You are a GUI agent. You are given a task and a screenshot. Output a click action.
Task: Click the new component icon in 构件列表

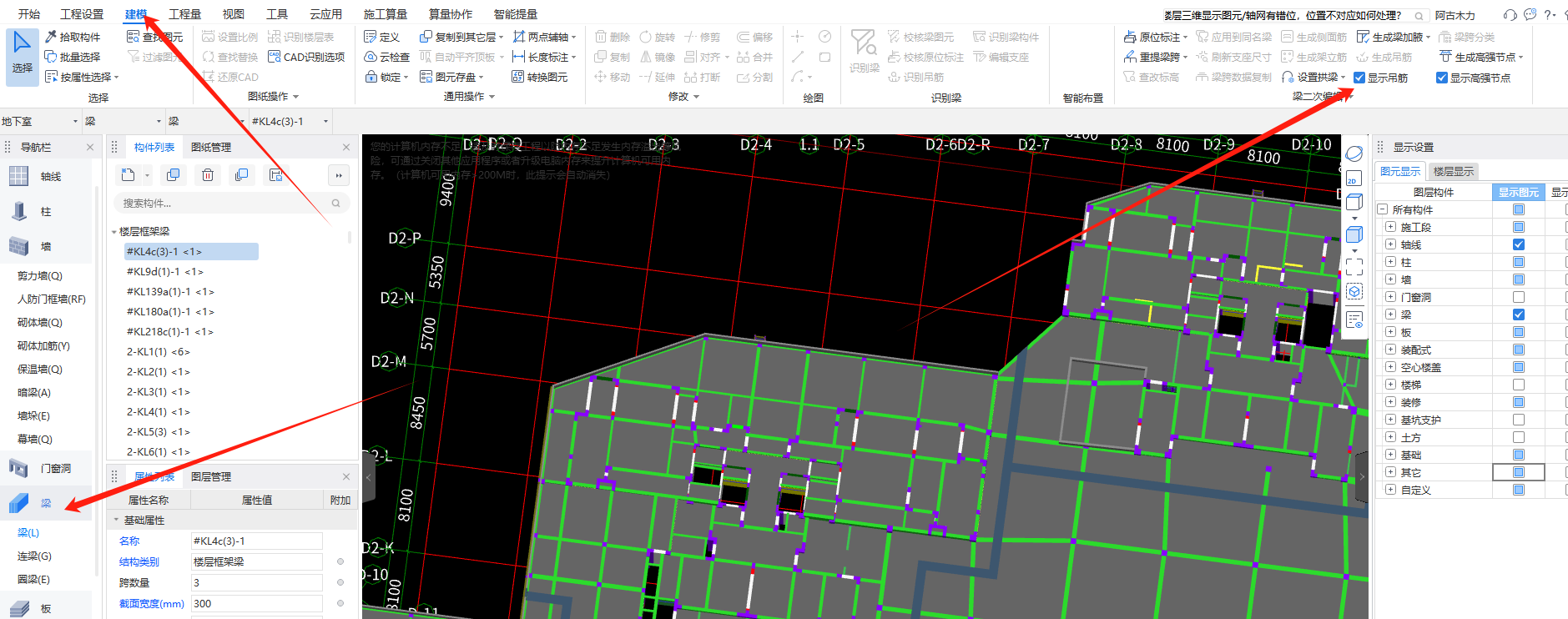coord(128,175)
